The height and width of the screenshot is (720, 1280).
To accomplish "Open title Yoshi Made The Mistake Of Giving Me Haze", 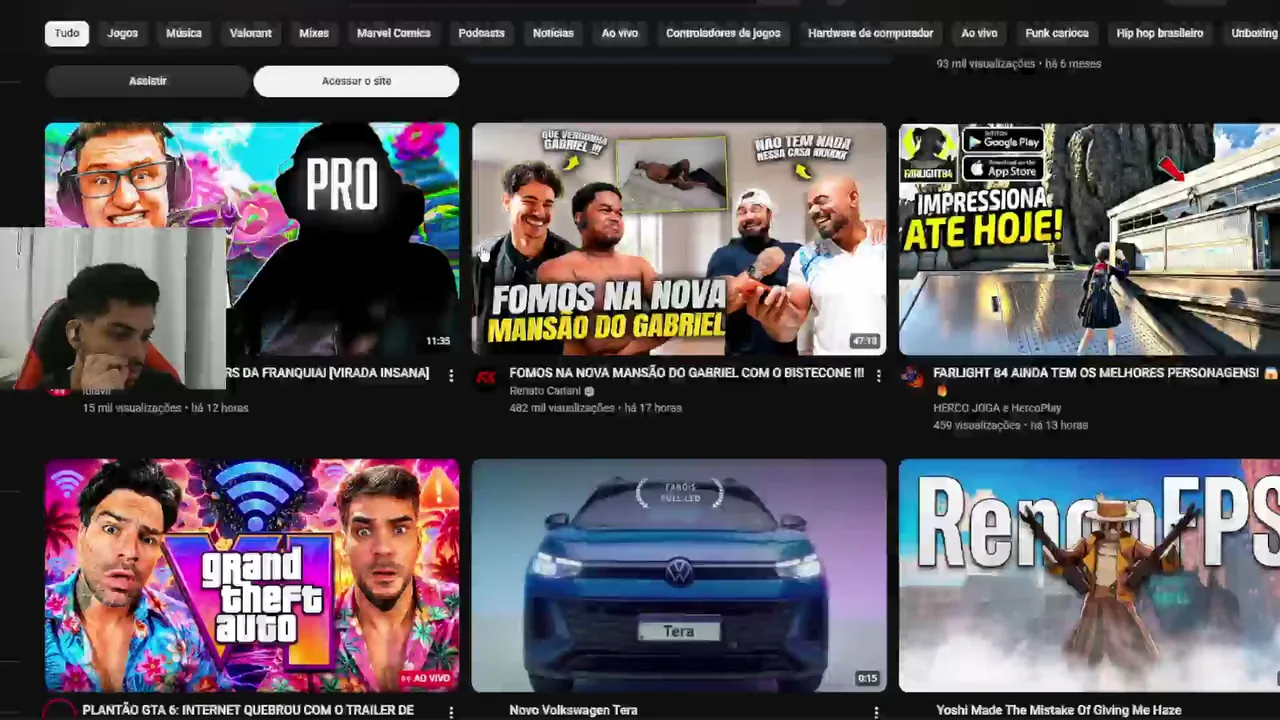I will tap(1058, 710).
